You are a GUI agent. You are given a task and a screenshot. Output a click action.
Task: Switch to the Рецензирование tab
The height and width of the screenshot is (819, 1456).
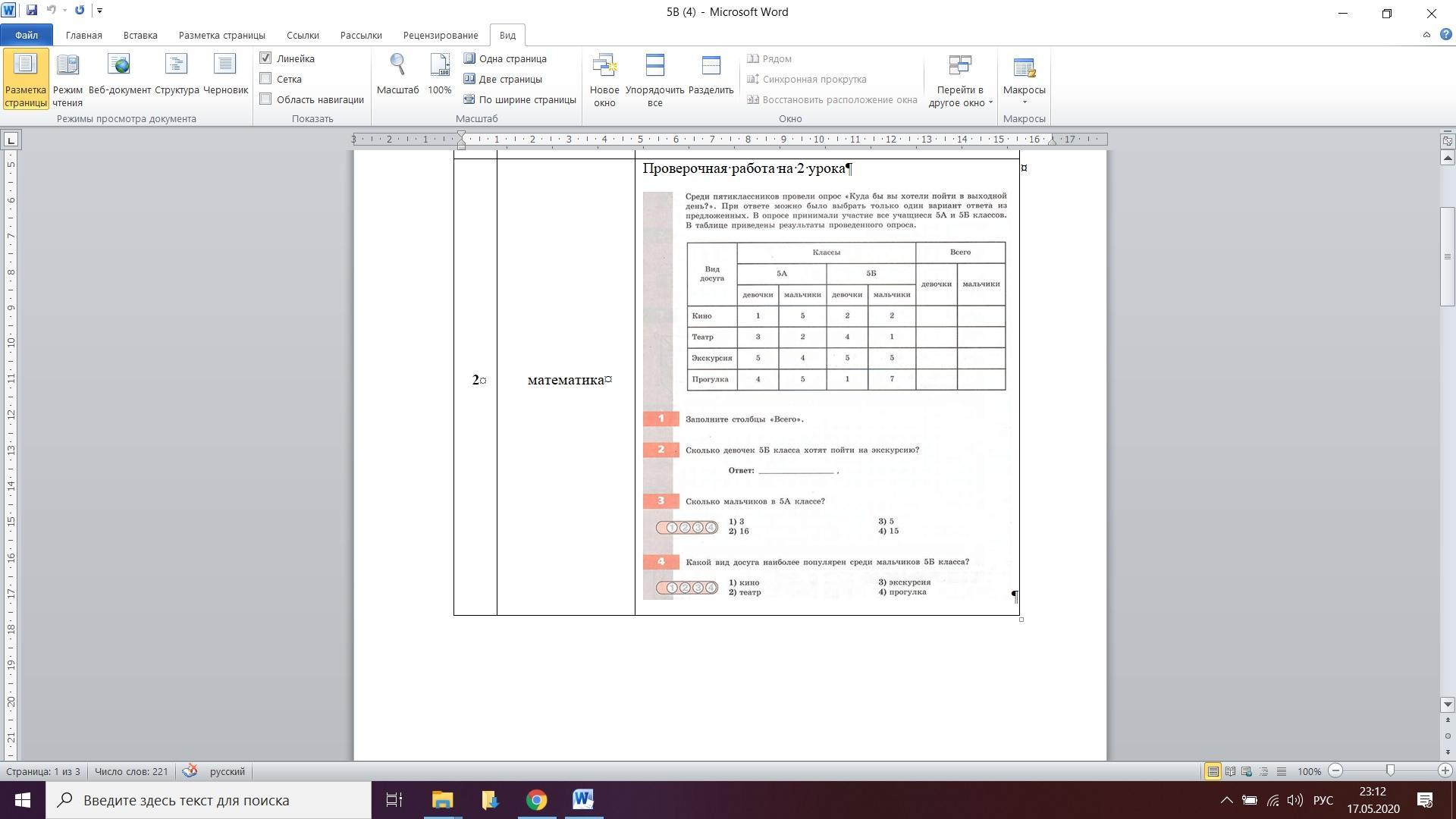coord(440,35)
